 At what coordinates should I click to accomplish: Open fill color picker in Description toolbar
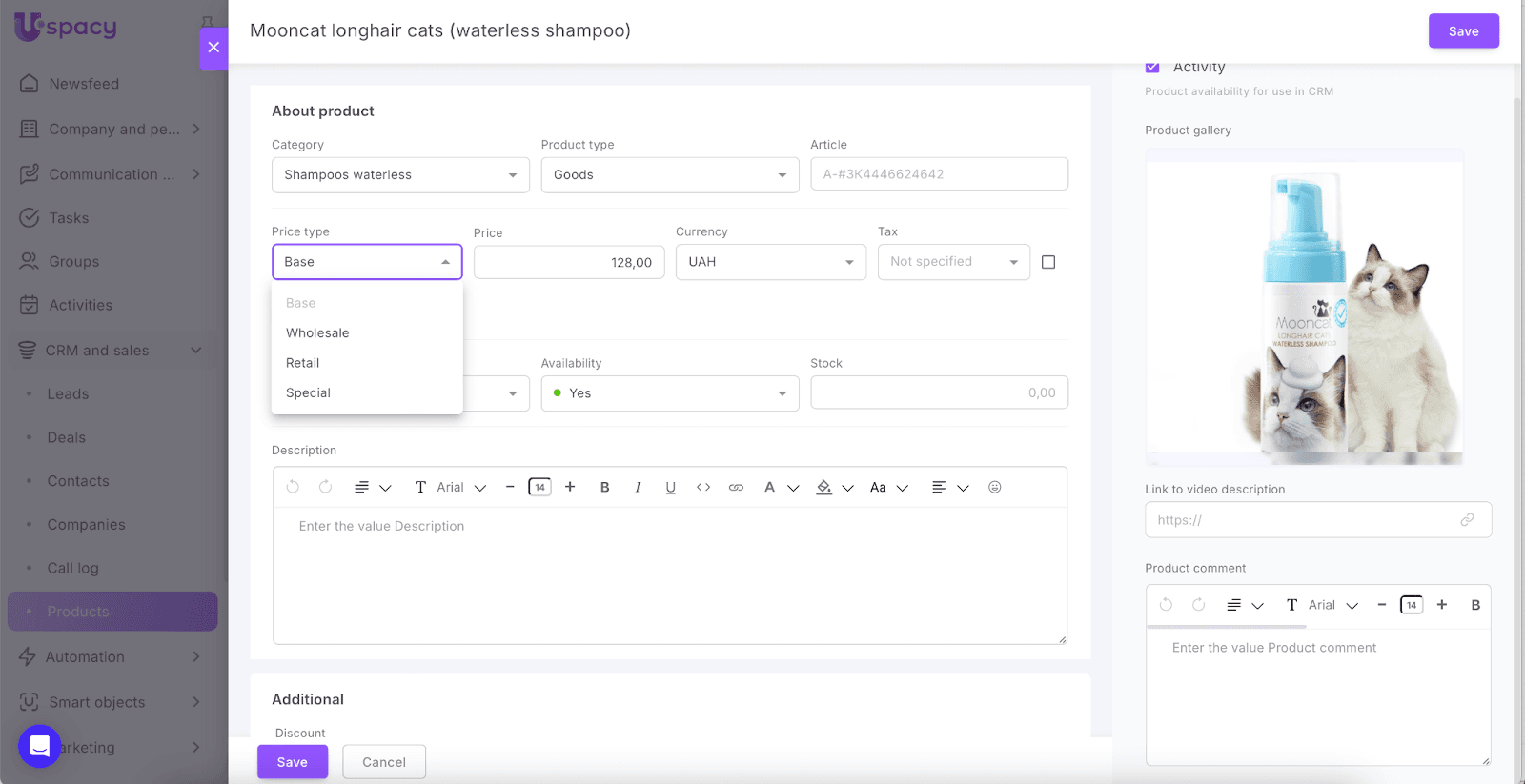point(825,487)
